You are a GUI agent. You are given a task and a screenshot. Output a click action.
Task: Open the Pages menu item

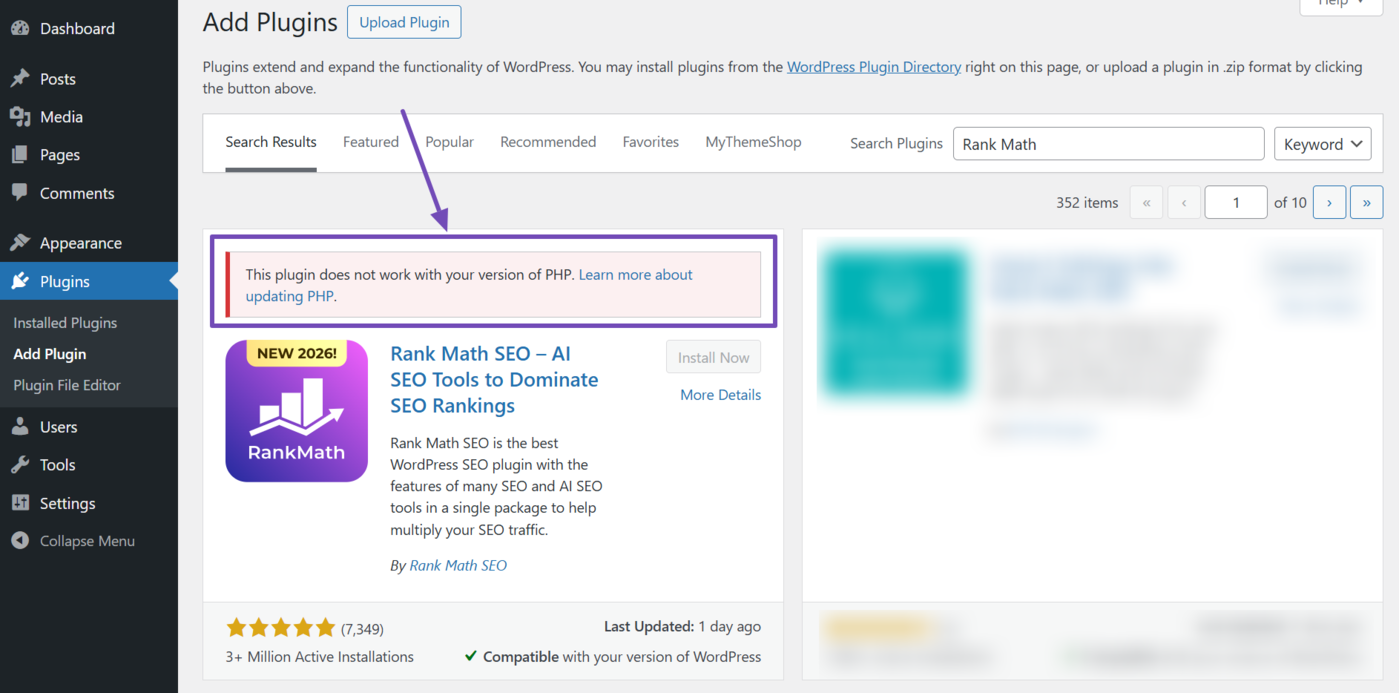(x=89, y=155)
